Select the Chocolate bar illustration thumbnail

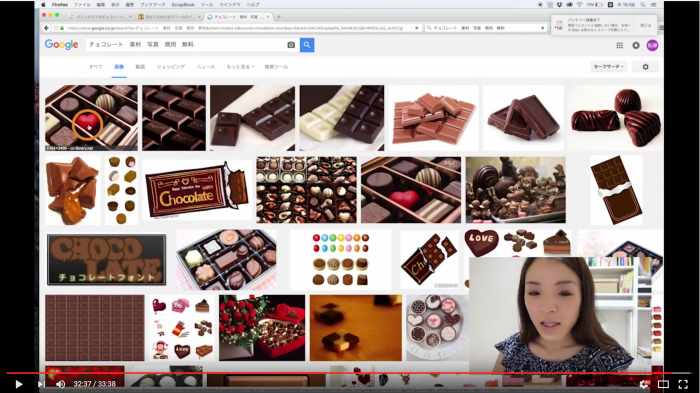coord(197,190)
